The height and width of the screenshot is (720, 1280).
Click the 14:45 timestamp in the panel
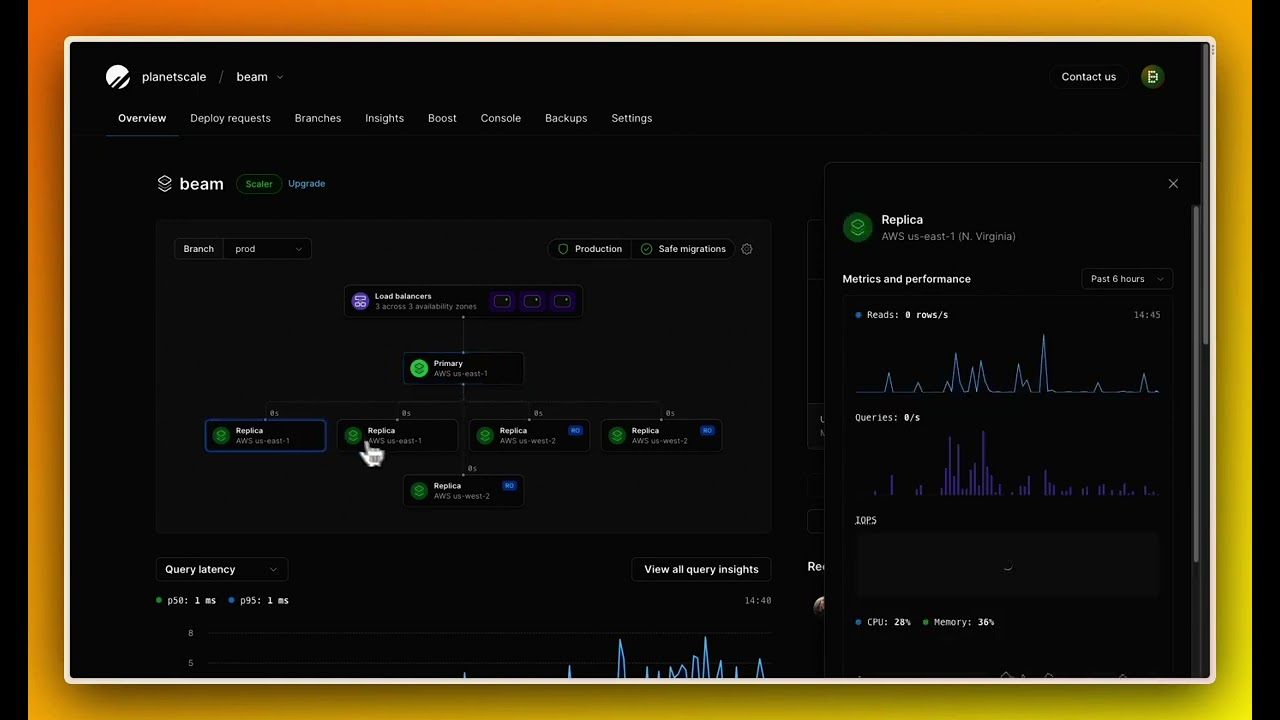1147,315
